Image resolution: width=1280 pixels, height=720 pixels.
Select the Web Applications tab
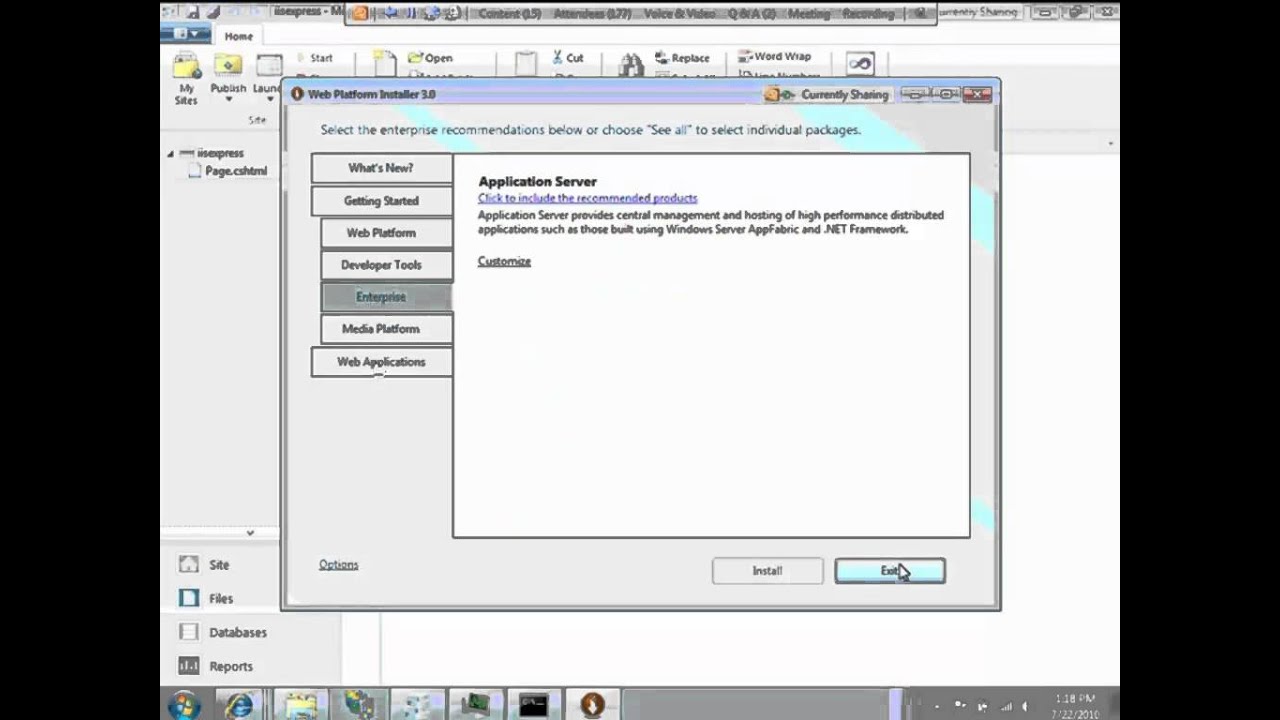click(381, 362)
